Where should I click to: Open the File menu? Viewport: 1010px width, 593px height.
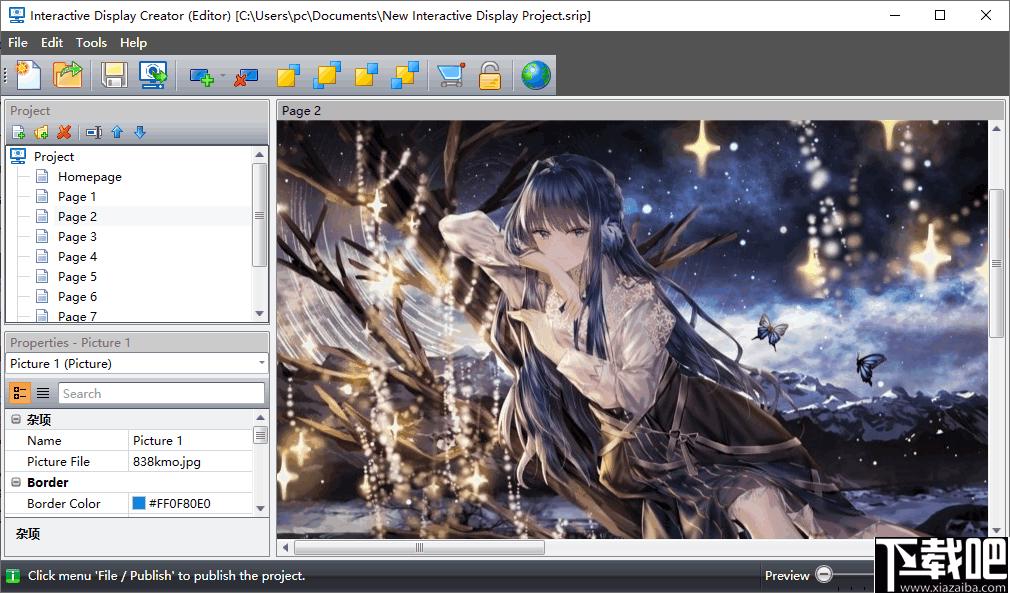(x=17, y=42)
